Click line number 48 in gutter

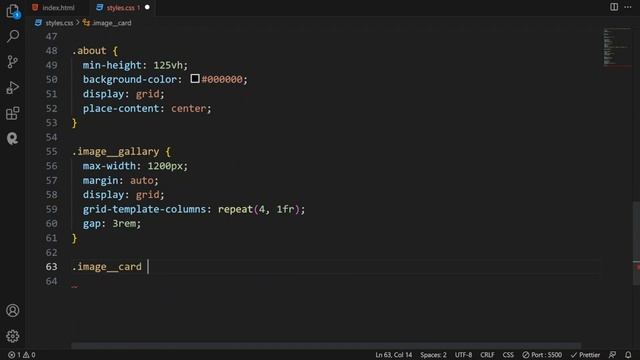tap(51, 51)
